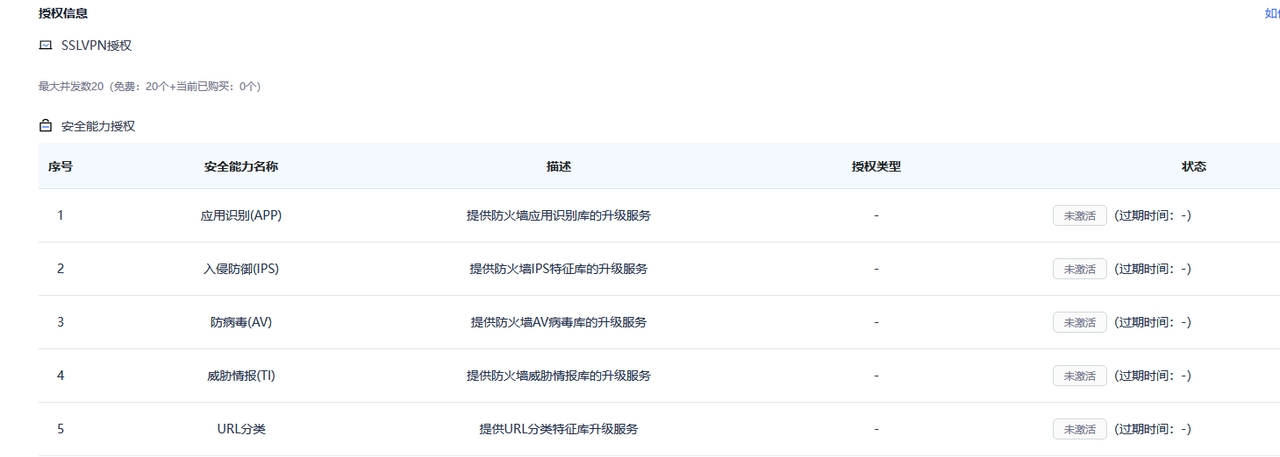
Task: Click the 未激活 badge for 入侵防御(IPS)
Action: tap(1079, 269)
